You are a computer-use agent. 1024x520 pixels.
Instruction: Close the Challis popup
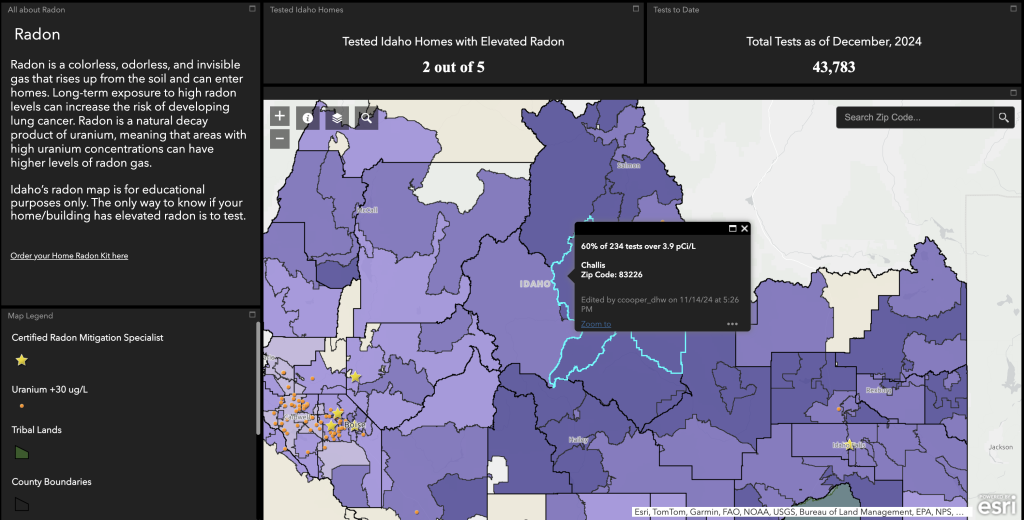coord(744,229)
